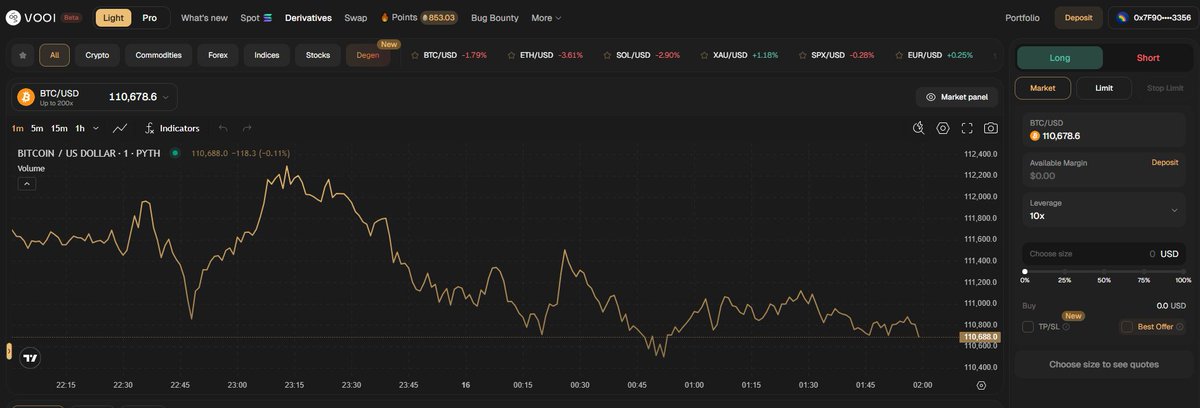The width and height of the screenshot is (1200, 408).
Task: Favorite the XAU/USD ticker star
Action: pyautogui.click(x=704, y=55)
